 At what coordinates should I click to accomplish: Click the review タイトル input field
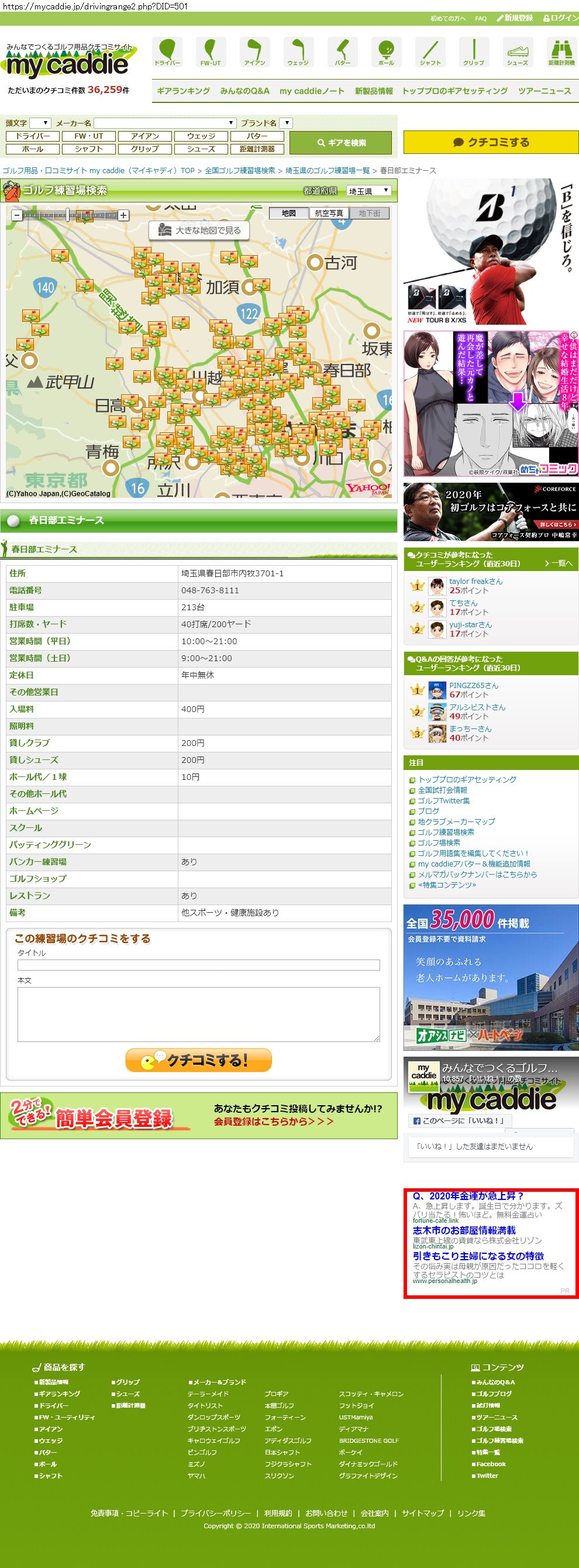[x=198, y=965]
